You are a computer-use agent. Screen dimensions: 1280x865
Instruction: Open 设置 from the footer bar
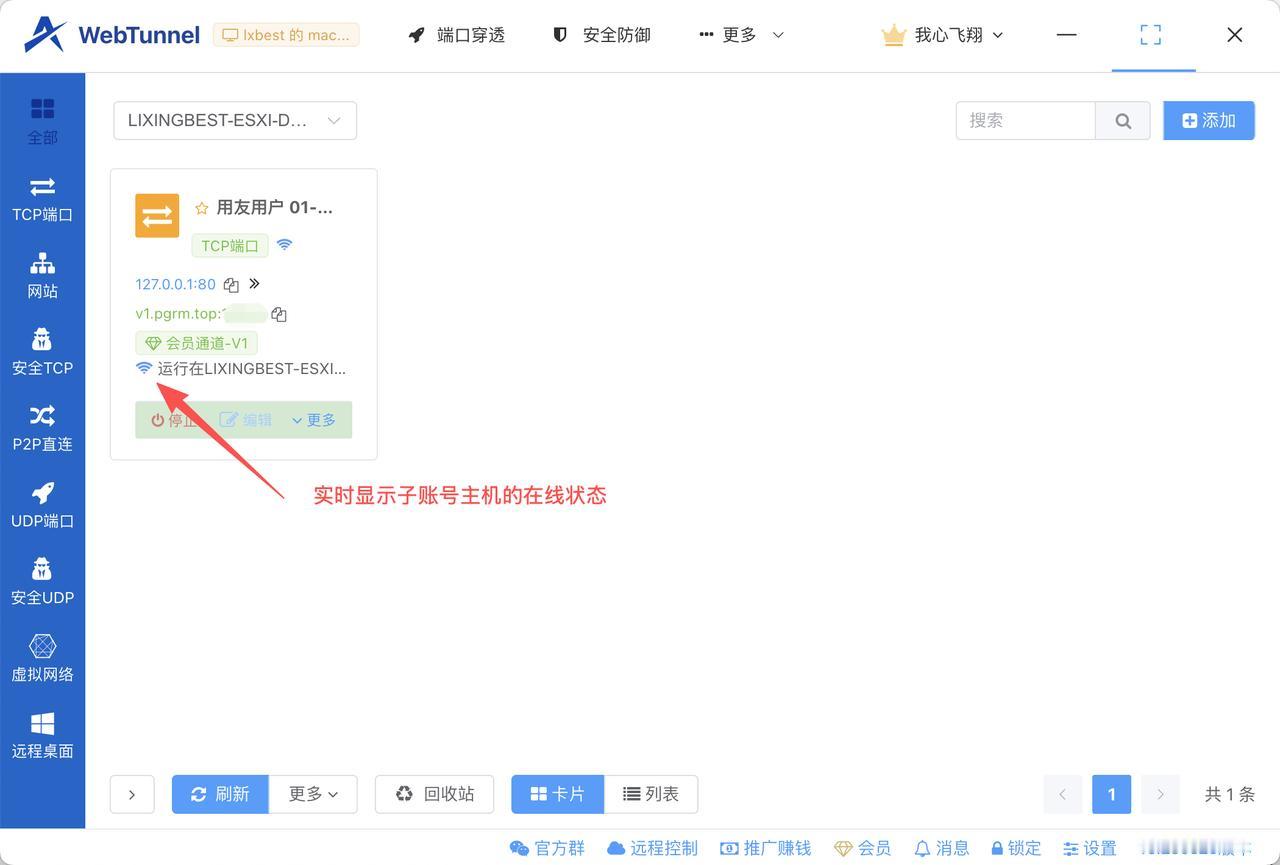pyautogui.click(x=1089, y=848)
